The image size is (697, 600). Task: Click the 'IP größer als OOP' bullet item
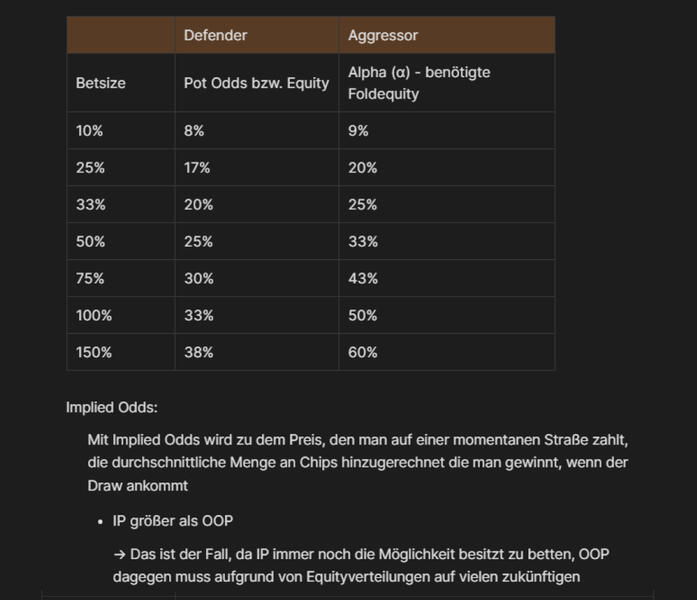point(173,521)
